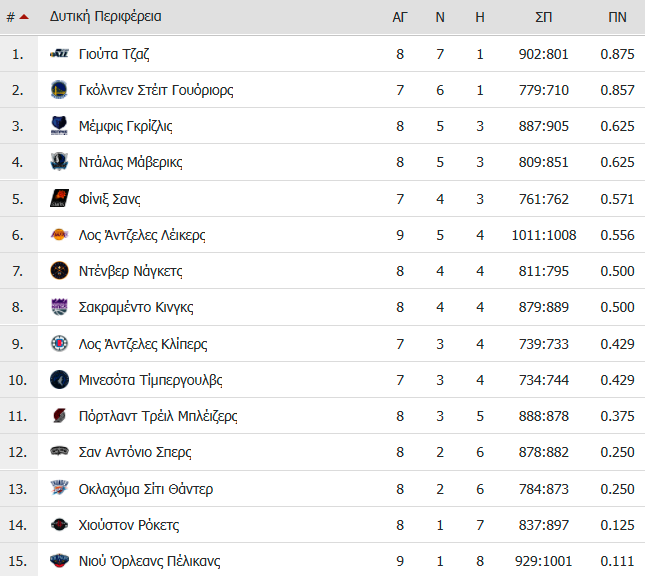Click the Minnesota Timberwolves logo icon
Image resolution: width=645 pixels, height=576 pixels.
coord(59,379)
